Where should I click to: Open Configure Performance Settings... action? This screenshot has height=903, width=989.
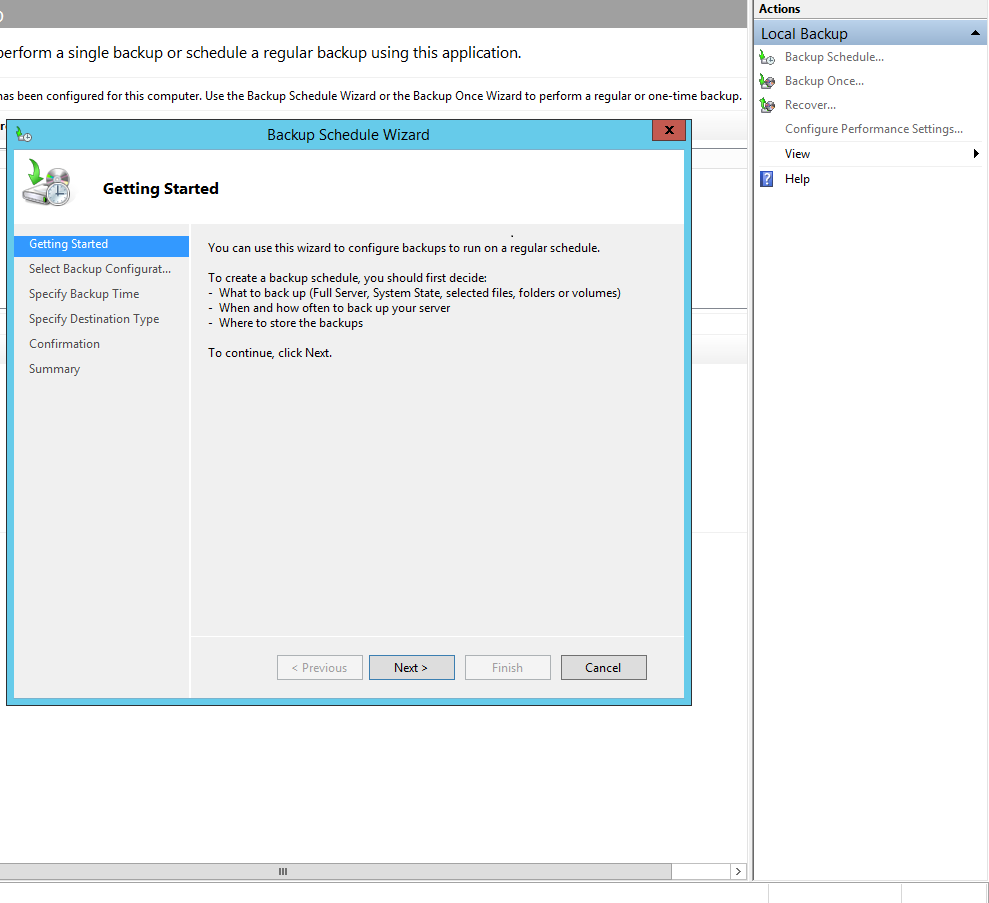tap(874, 129)
